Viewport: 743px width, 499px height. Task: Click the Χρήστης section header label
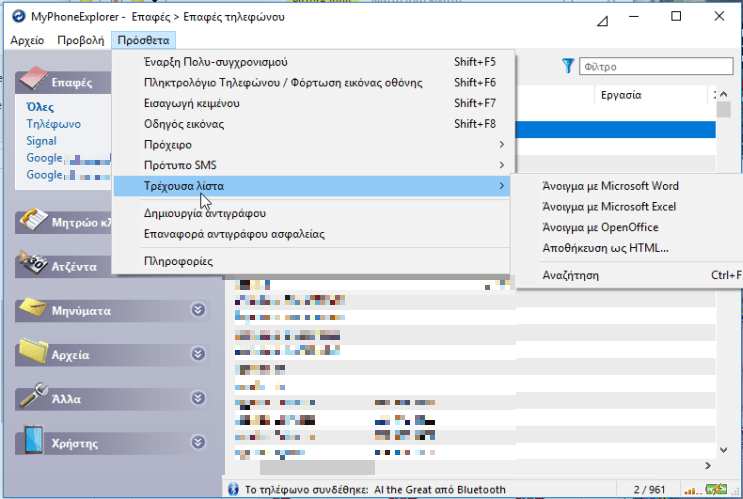click(75, 444)
